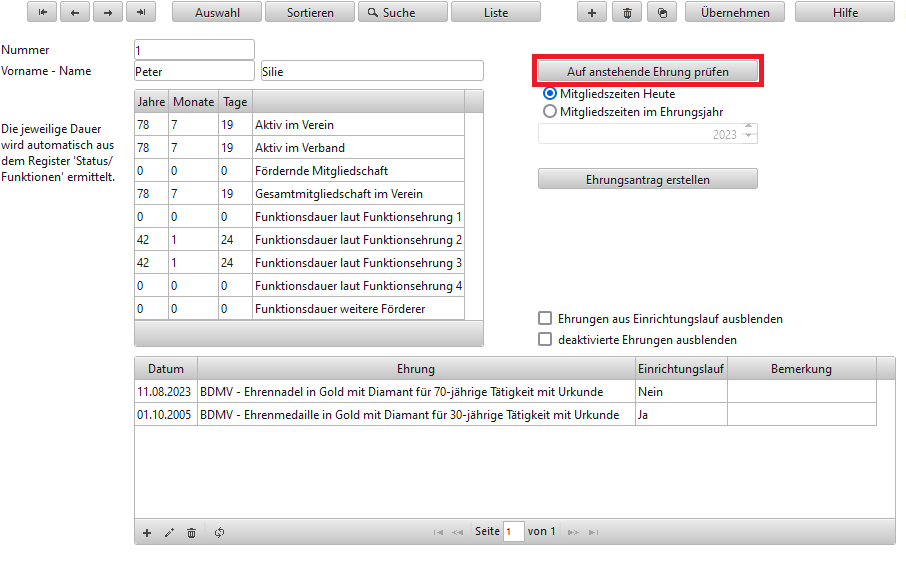Click the Seite page number field

(x=513, y=532)
